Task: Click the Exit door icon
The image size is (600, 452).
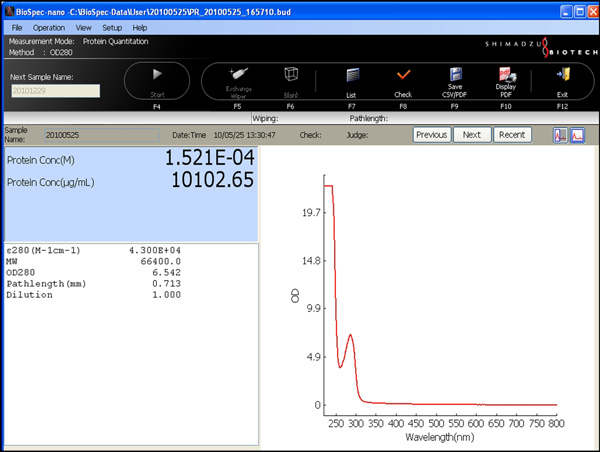Action: pyautogui.click(x=563, y=74)
